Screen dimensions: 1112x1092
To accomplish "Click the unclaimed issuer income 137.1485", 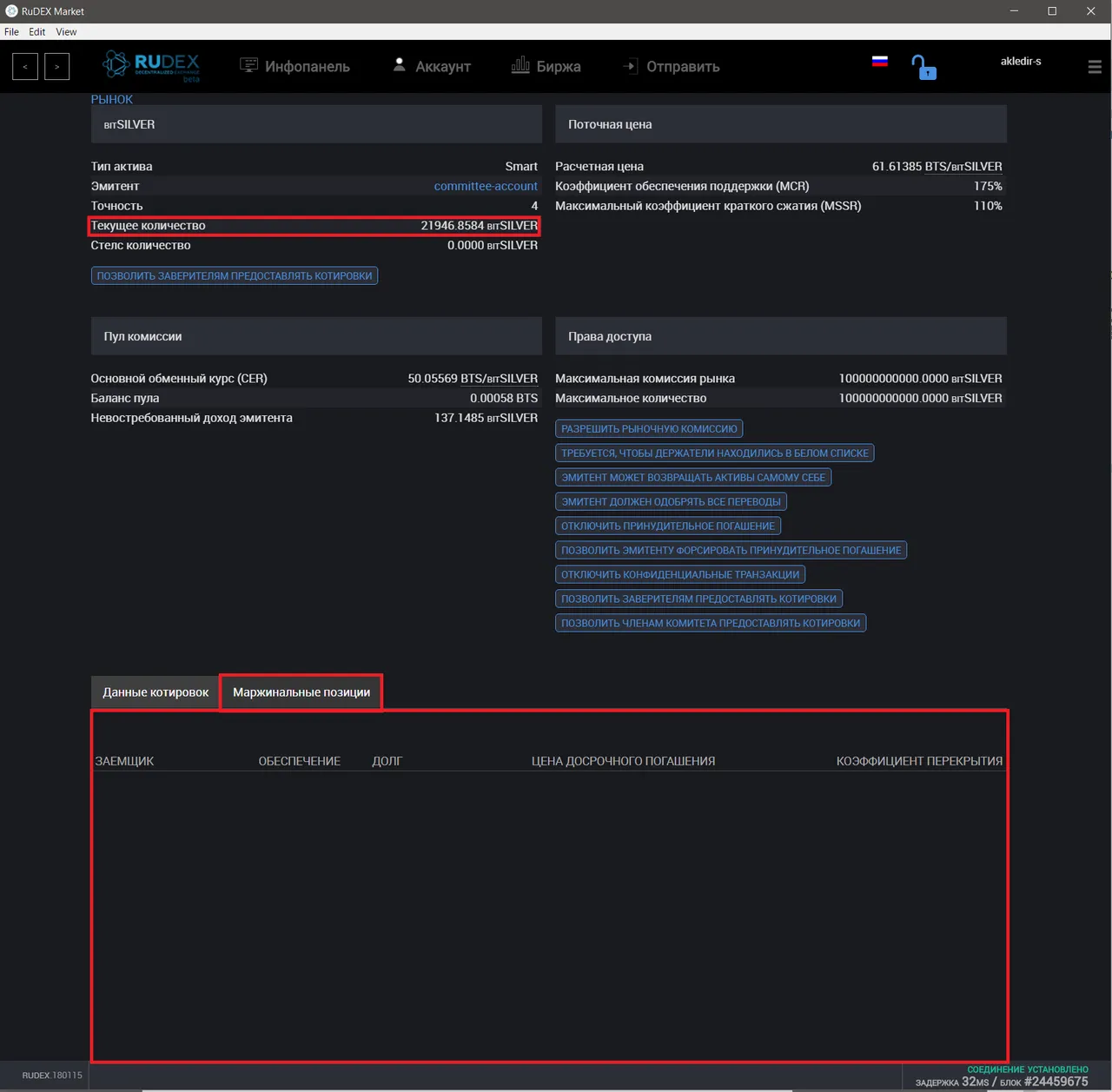I will [x=486, y=418].
